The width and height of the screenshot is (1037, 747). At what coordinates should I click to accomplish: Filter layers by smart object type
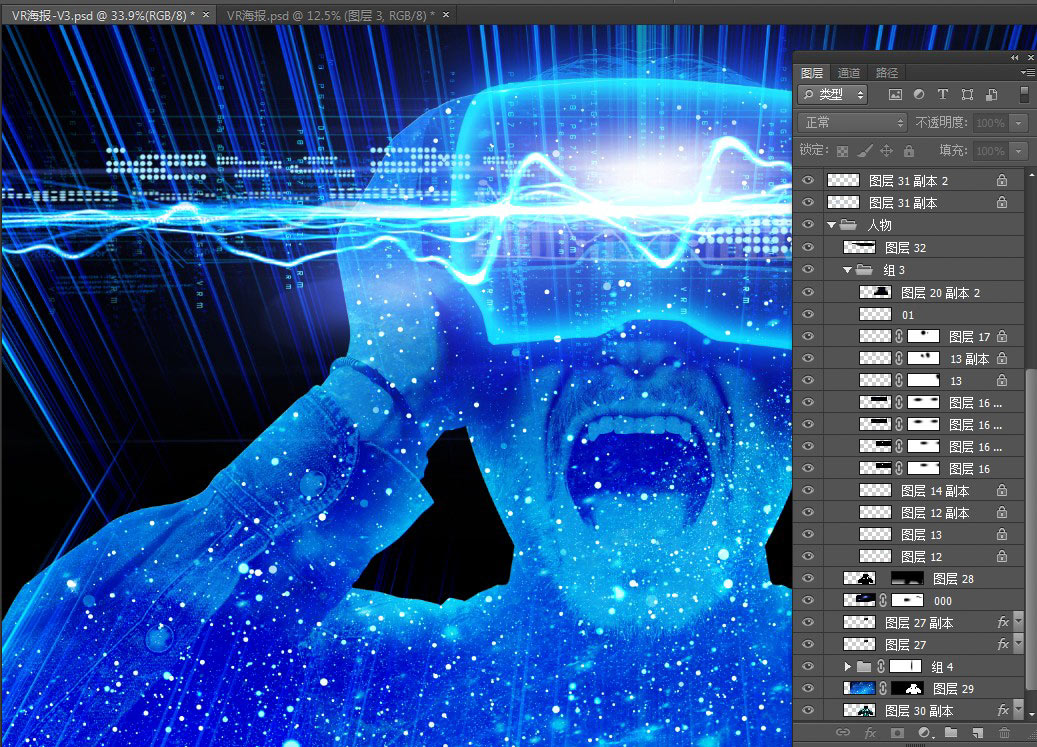[x=991, y=95]
